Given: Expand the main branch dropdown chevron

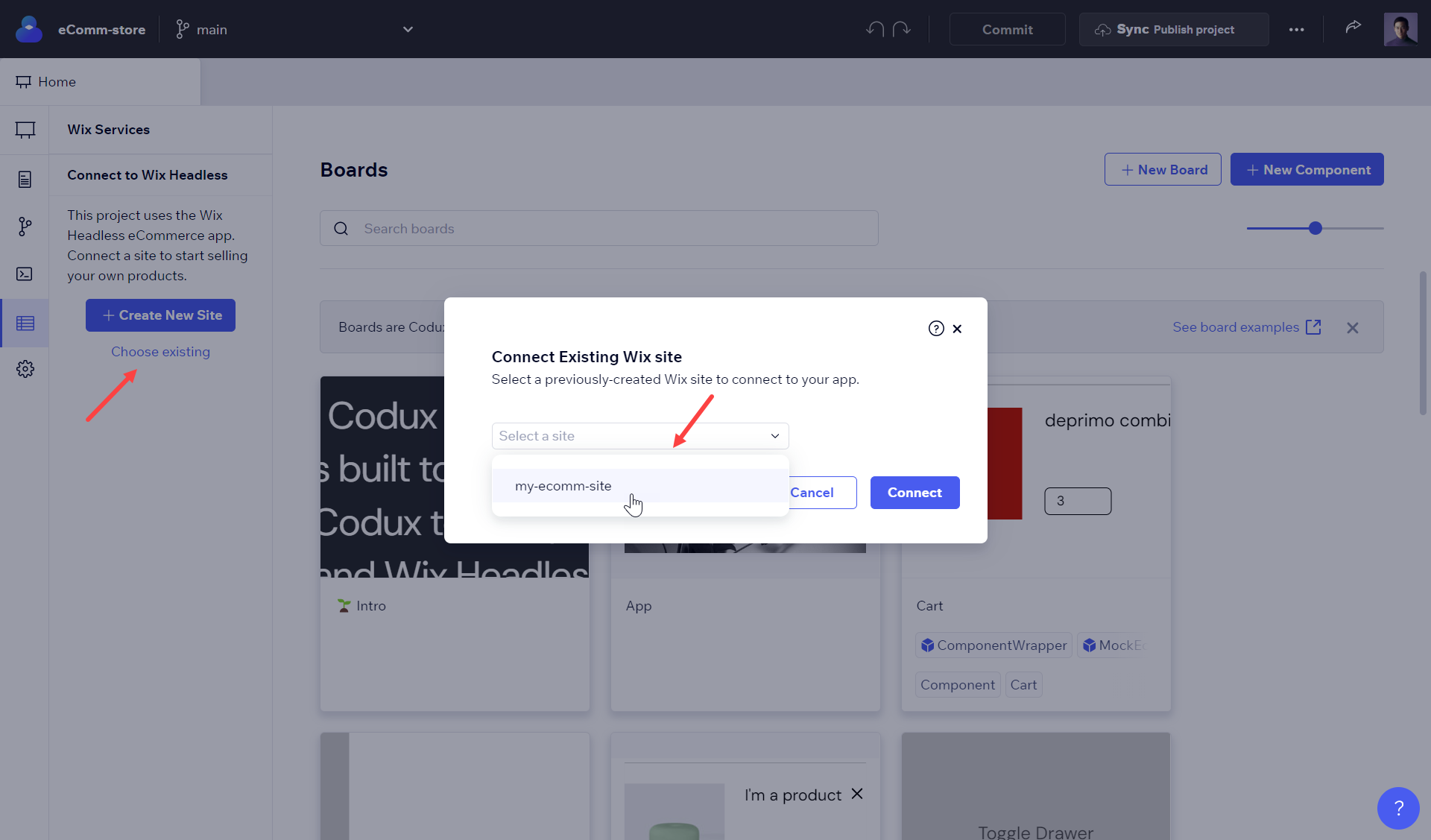Looking at the screenshot, I should click(x=408, y=29).
